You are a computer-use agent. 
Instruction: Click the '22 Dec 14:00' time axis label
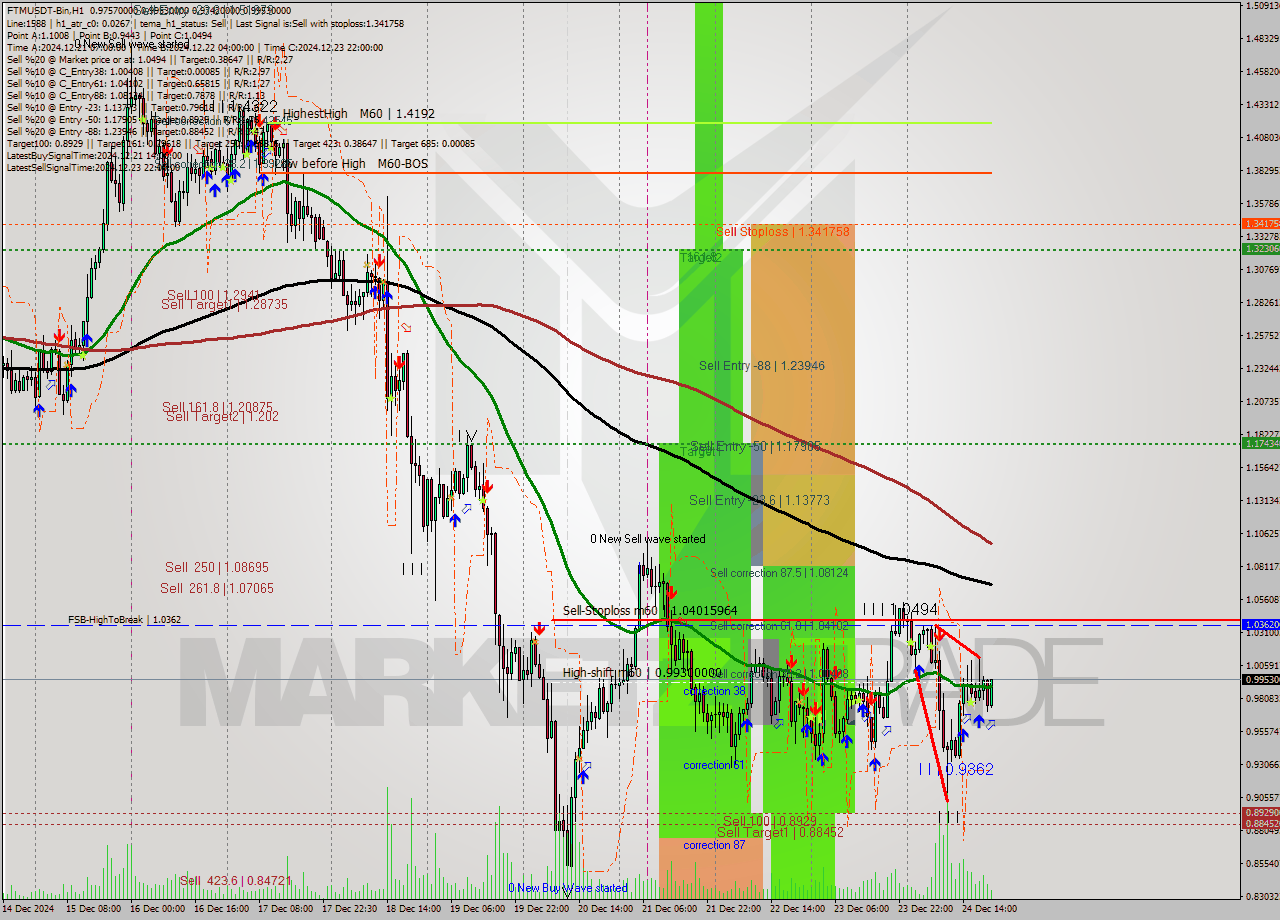tap(797, 909)
